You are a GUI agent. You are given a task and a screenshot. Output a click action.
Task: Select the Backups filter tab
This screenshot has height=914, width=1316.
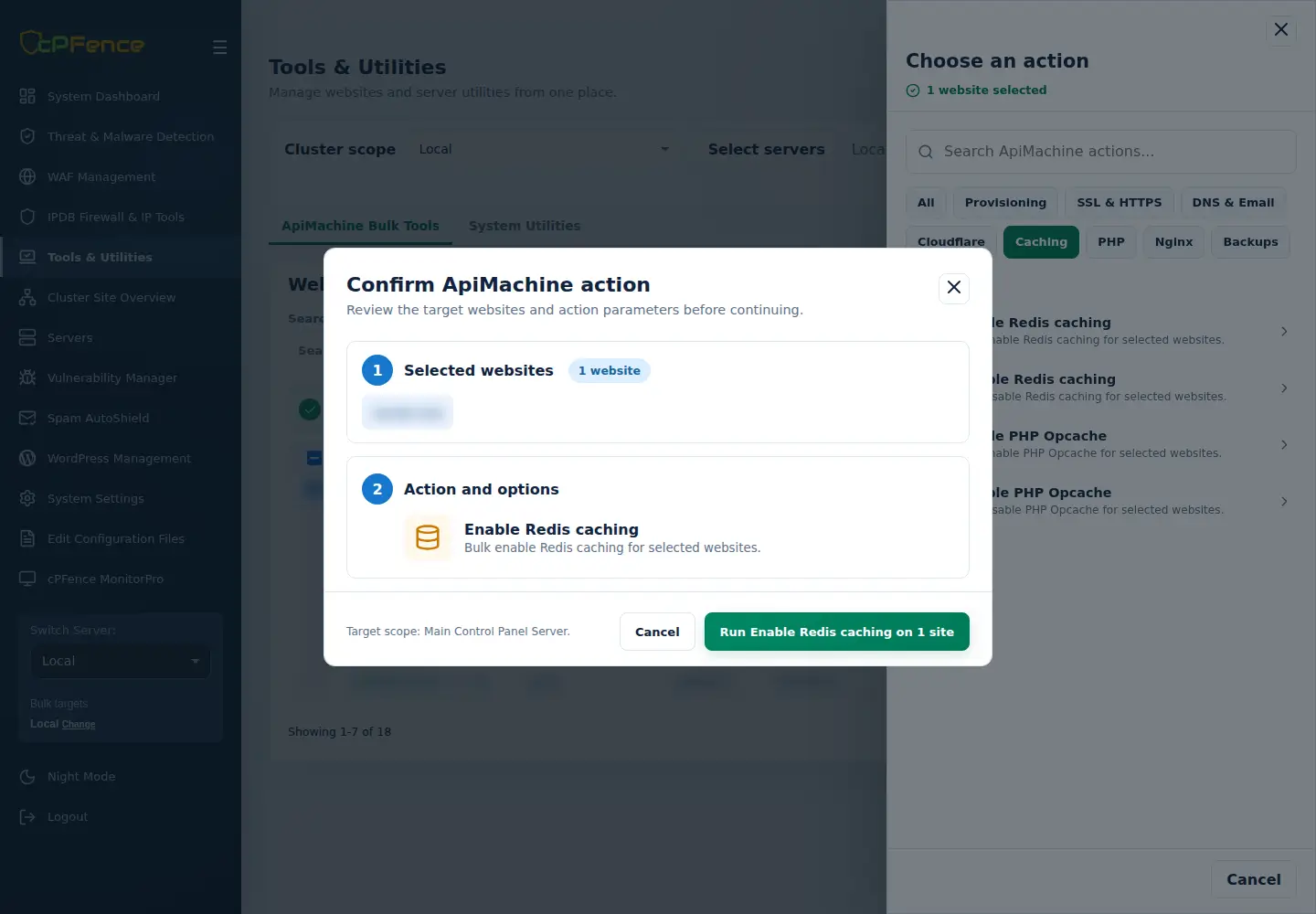pos(1250,242)
